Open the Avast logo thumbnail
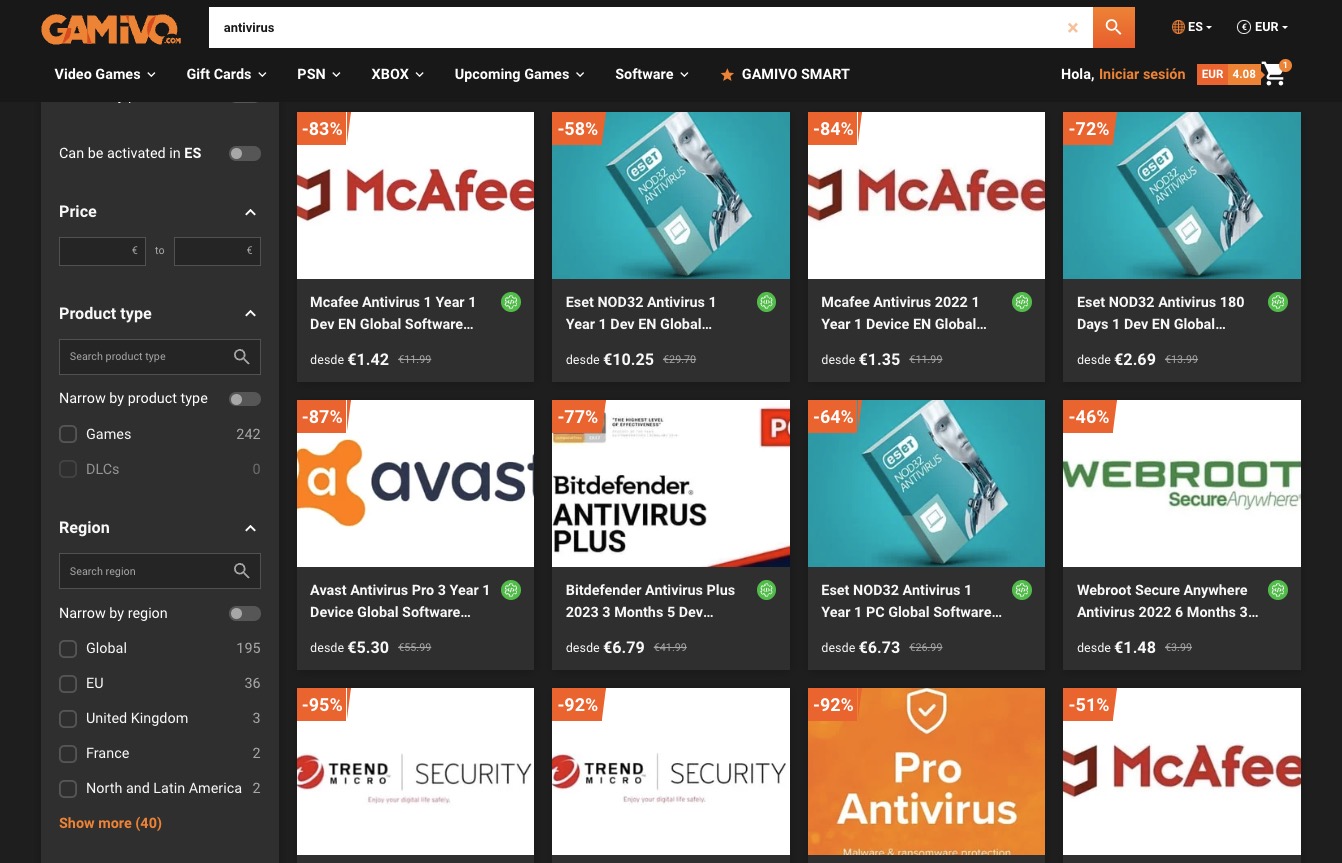1342x863 pixels. point(415,484)
